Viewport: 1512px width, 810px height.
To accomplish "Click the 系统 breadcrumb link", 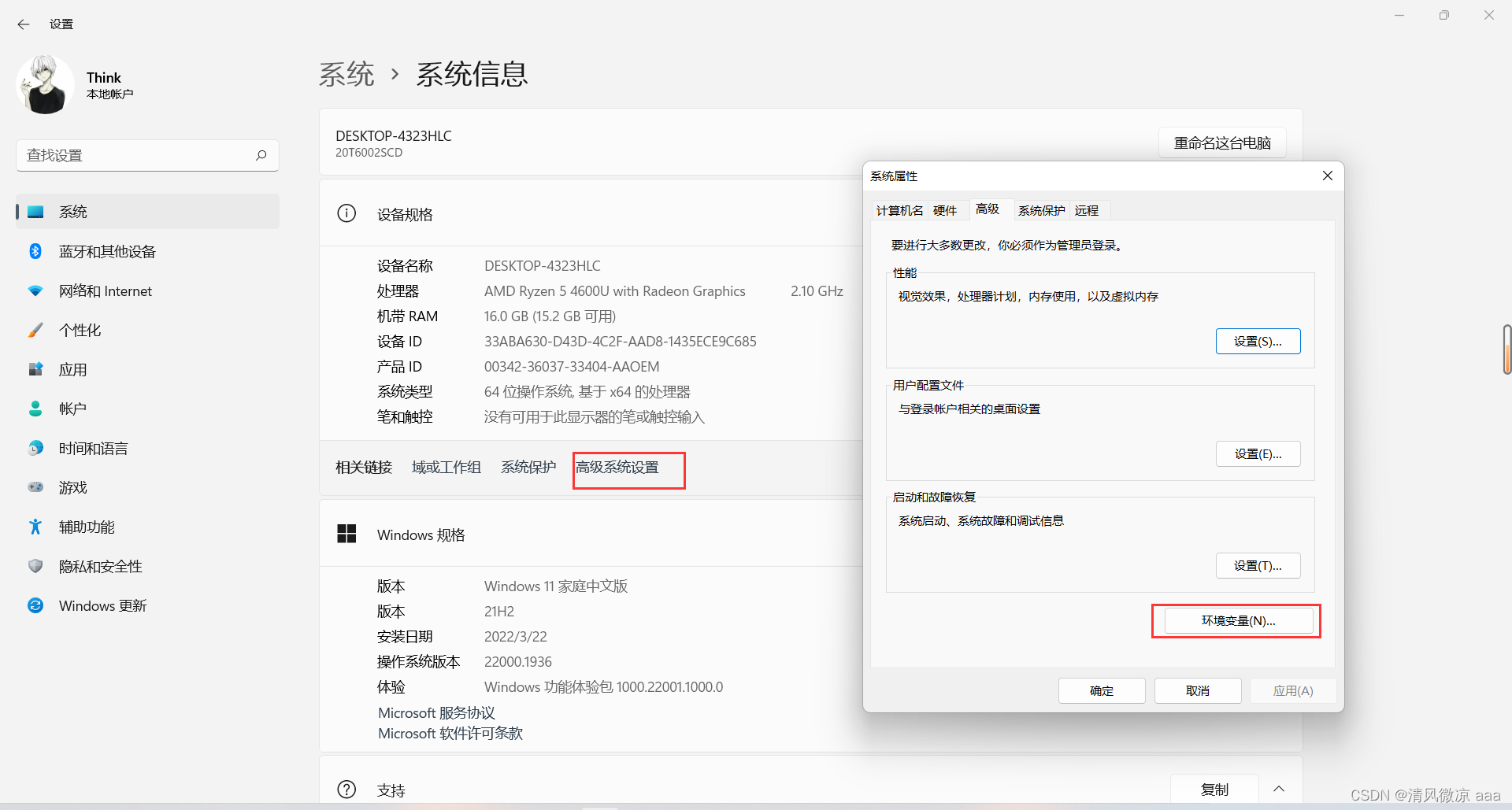I will tap(346, 75).
